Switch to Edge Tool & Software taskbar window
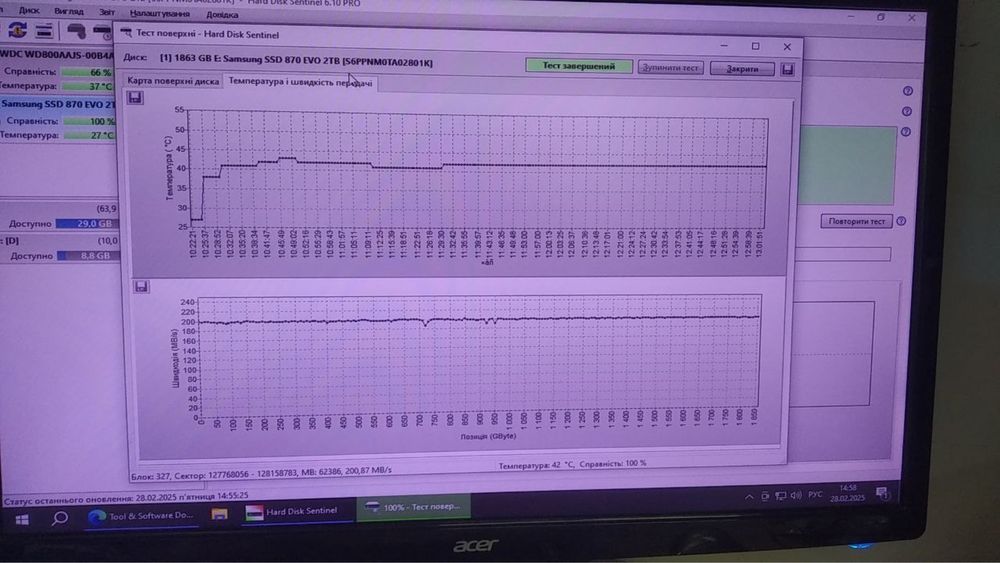The width and height of the screenshot is (1000, 563). click(141, 515)
